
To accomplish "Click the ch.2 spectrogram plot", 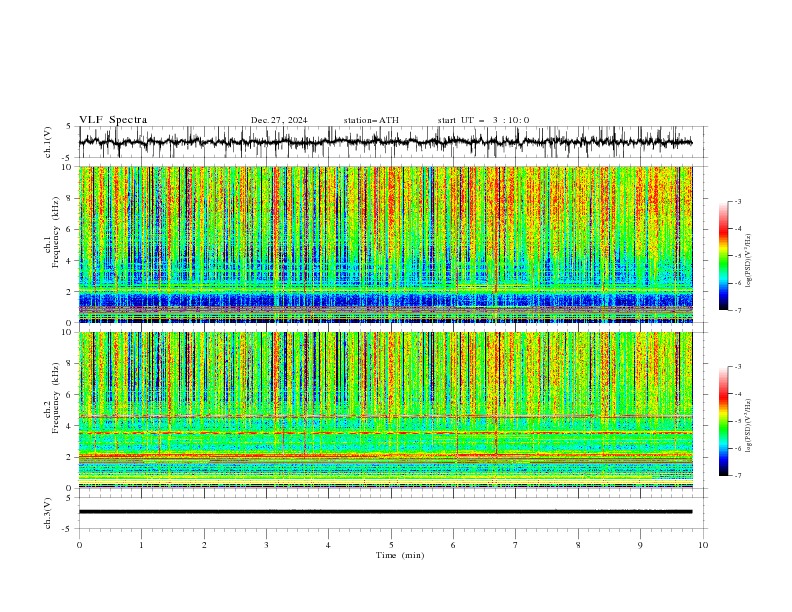I will point(385,410).
